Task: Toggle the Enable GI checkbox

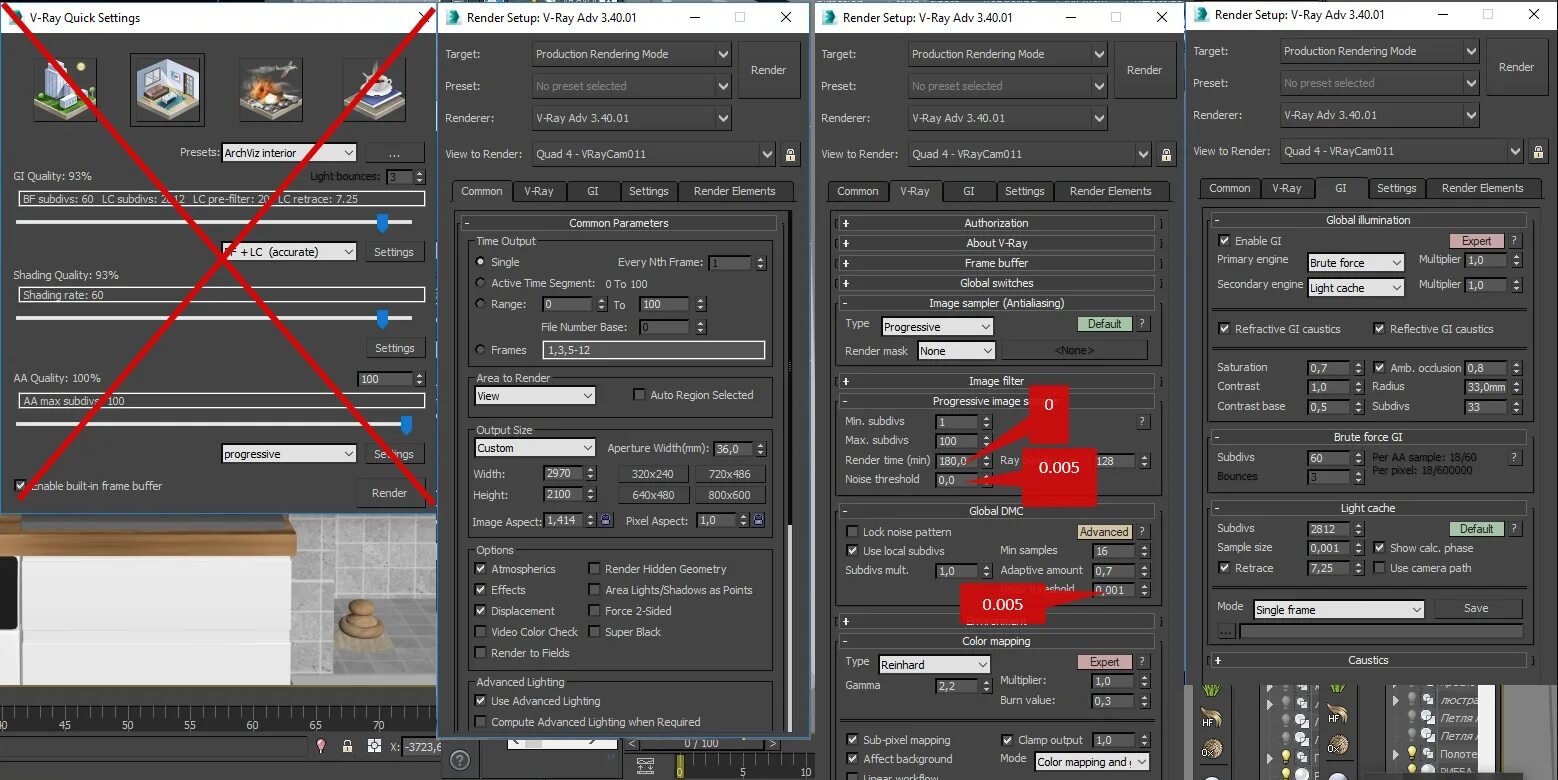Action: tap(1225, 241)
